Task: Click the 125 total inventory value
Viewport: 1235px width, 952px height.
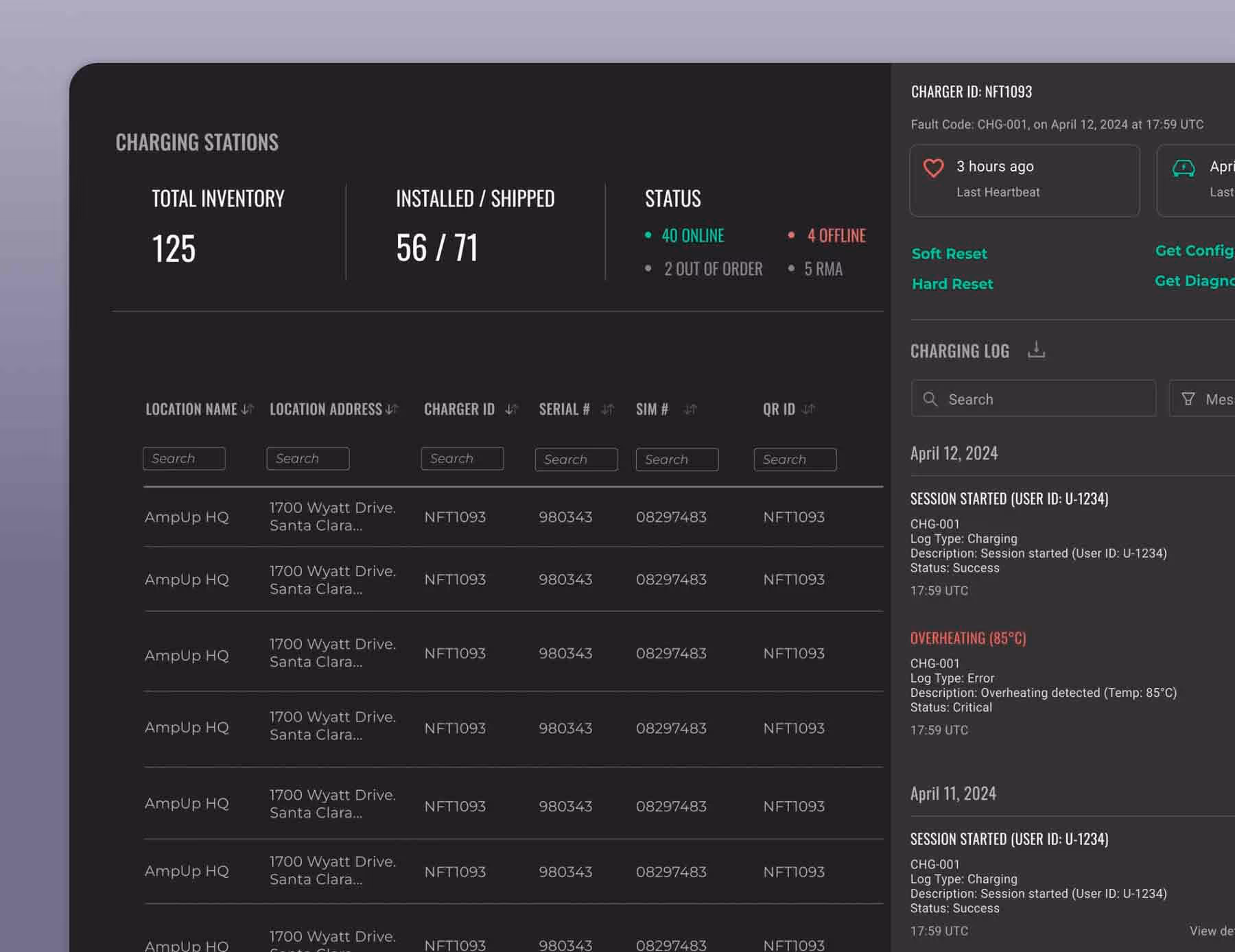Action: (174, 248)
